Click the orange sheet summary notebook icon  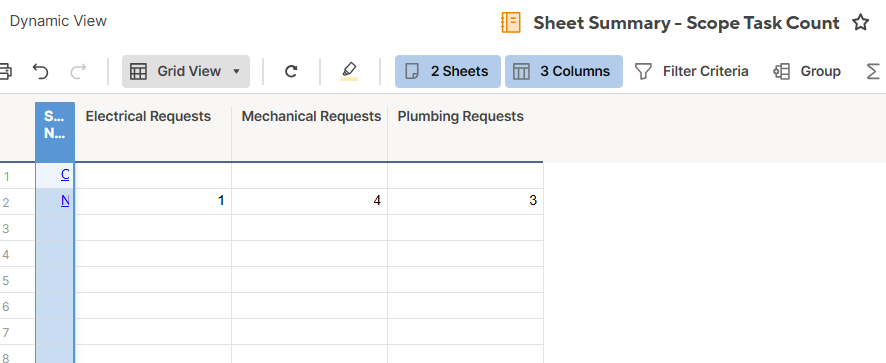511,23
